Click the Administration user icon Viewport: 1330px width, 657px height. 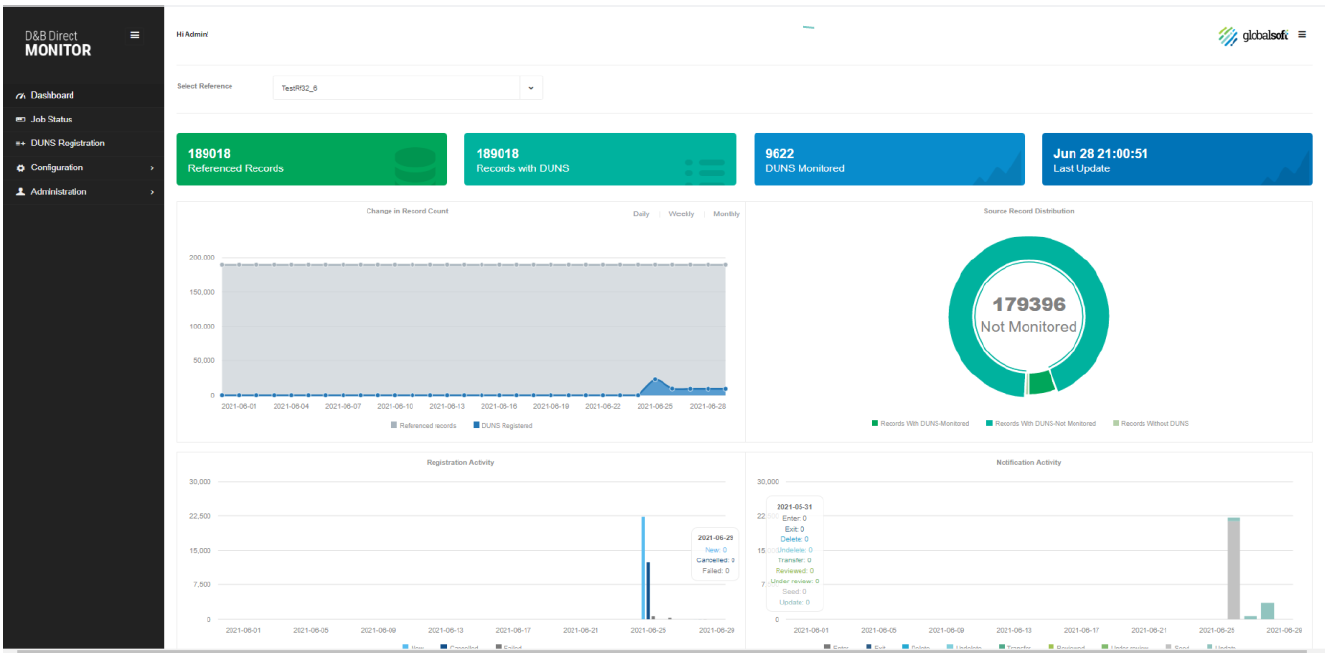20,191
